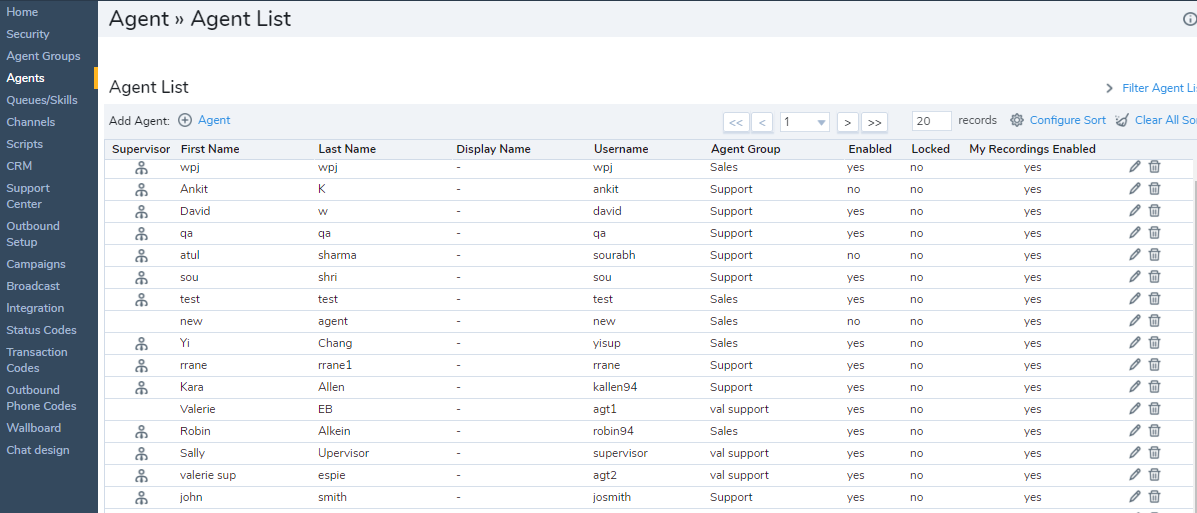The height and width of the screenshot is (513, 1197).
Task: Click the records per page field
Action: click(x=932, y=121)
